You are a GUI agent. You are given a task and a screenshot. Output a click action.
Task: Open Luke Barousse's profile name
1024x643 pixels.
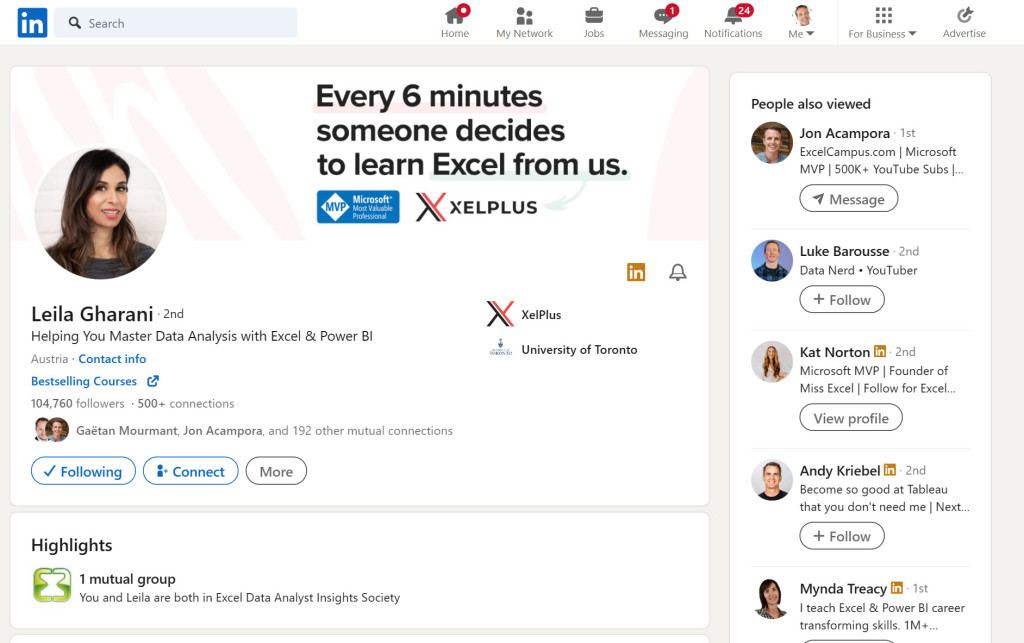point(844,251)
